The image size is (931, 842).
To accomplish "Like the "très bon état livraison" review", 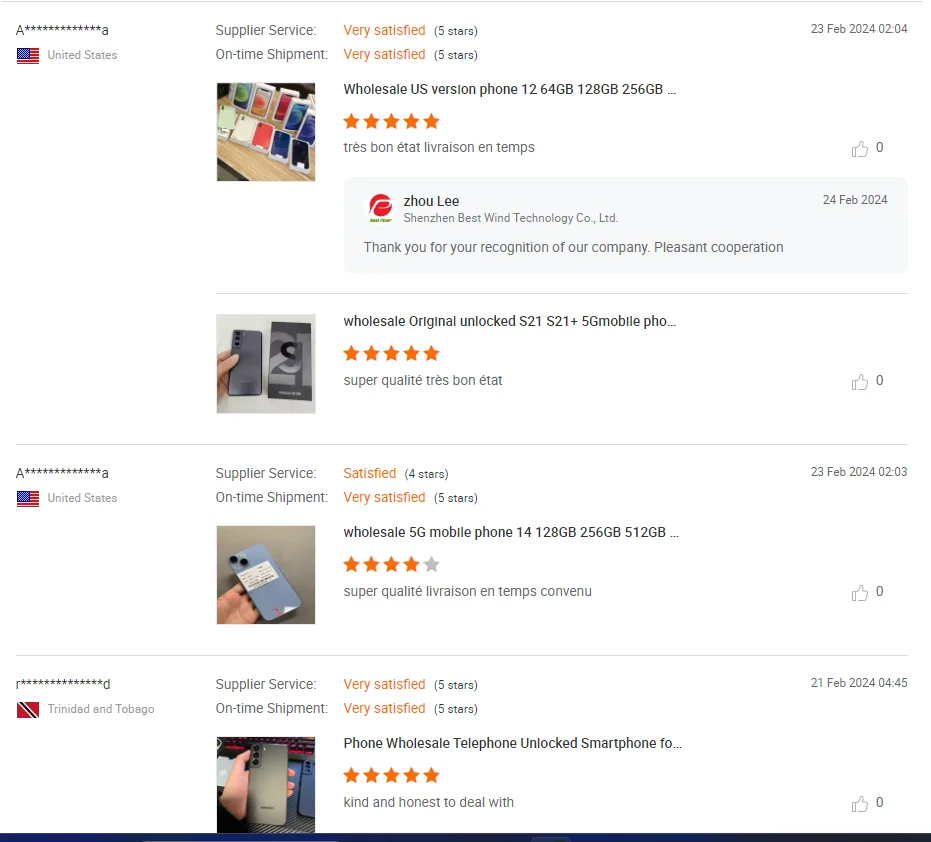I will click(x=859, y=148).
